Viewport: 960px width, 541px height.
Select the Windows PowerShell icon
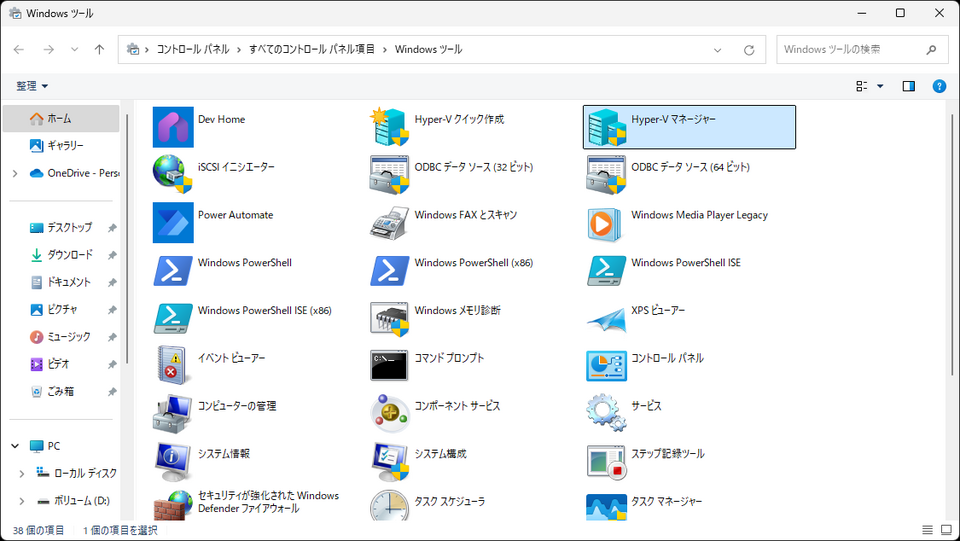[173, 270]
